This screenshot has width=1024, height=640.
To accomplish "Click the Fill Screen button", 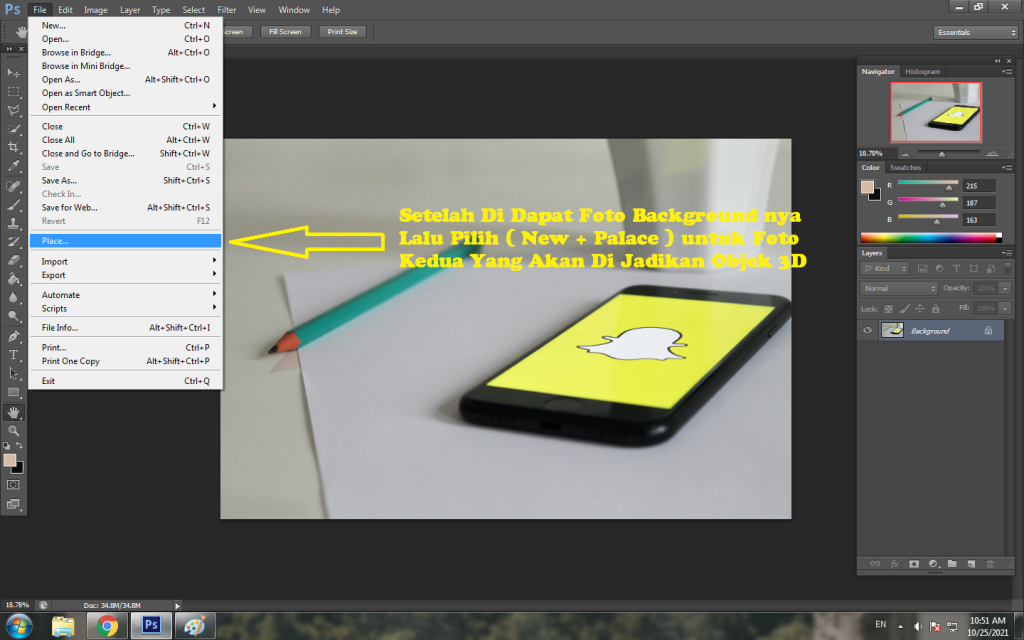I will tap(285, 31).
